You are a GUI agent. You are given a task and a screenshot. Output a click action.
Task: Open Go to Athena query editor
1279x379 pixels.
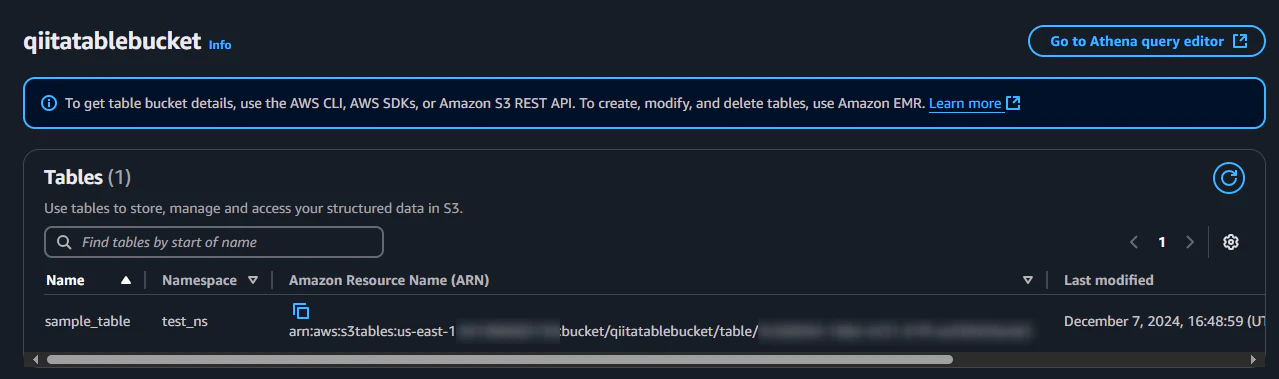(1148, 42)
